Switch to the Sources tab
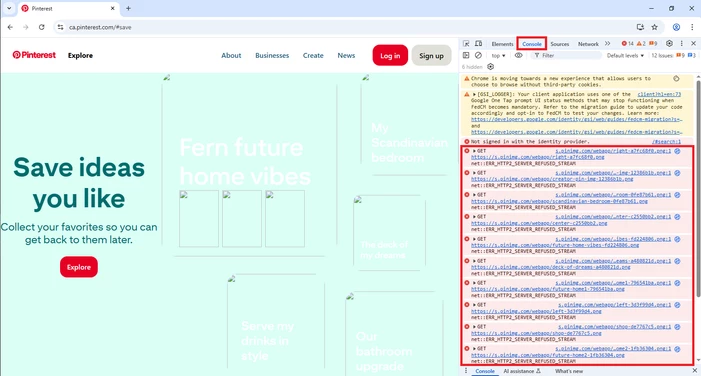 point(559,44)
